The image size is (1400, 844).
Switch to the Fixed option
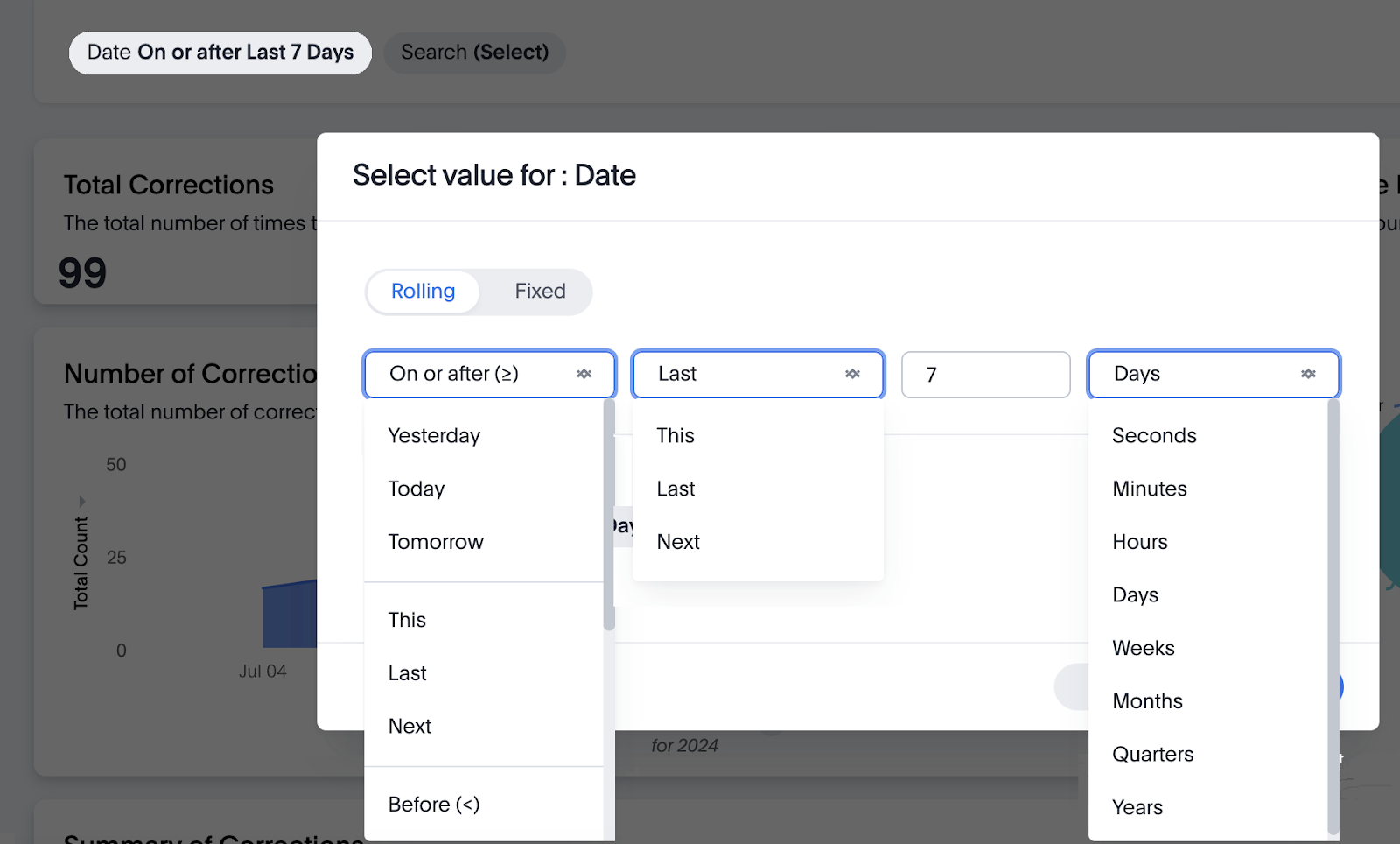click(540, 292)
